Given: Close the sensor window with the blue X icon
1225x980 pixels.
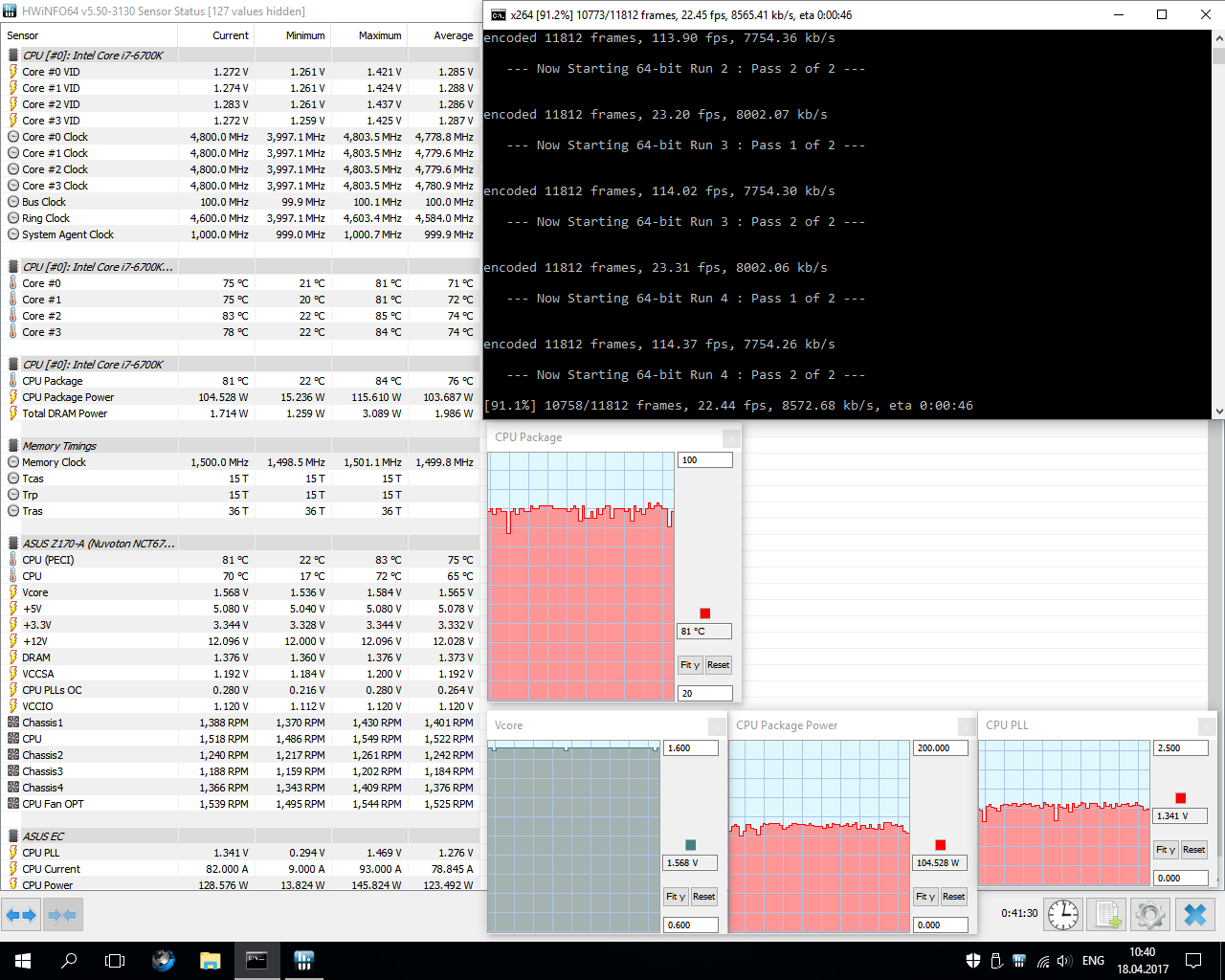Looking at the screenshot, I should tap(1195, 914).
